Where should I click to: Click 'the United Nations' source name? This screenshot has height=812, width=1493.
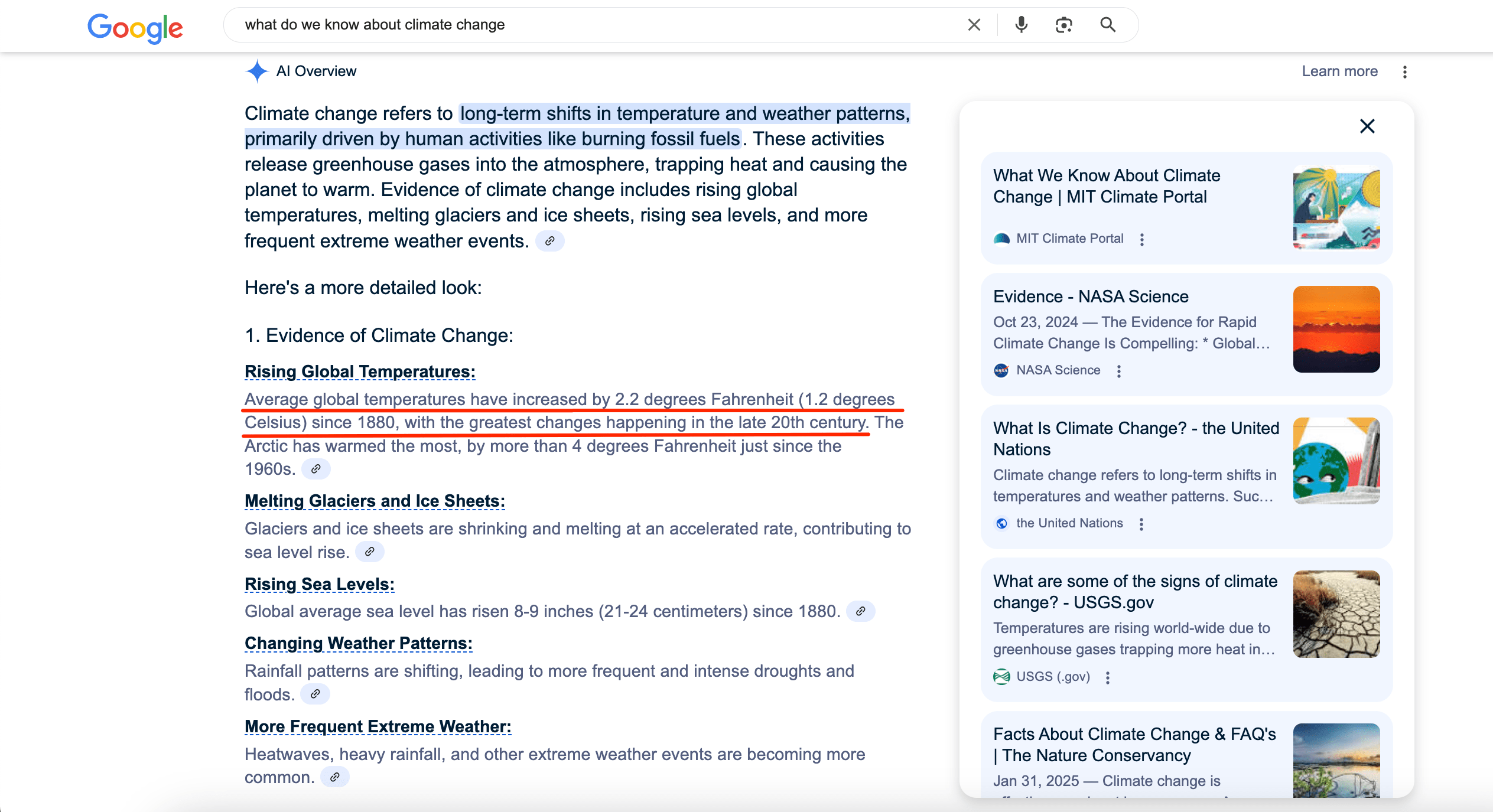(x=1069, y=523)
